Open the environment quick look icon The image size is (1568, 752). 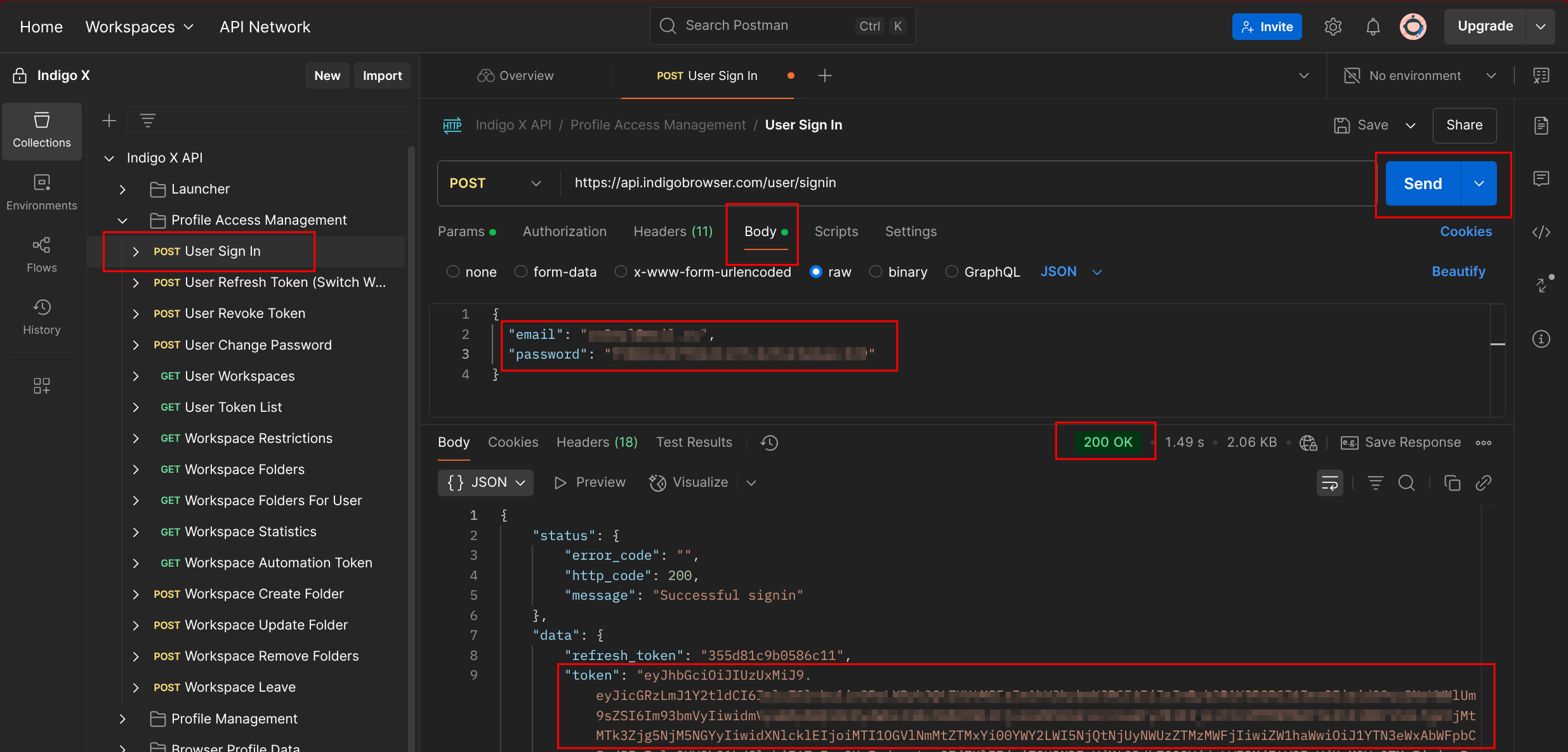(x=1541, y=76)
